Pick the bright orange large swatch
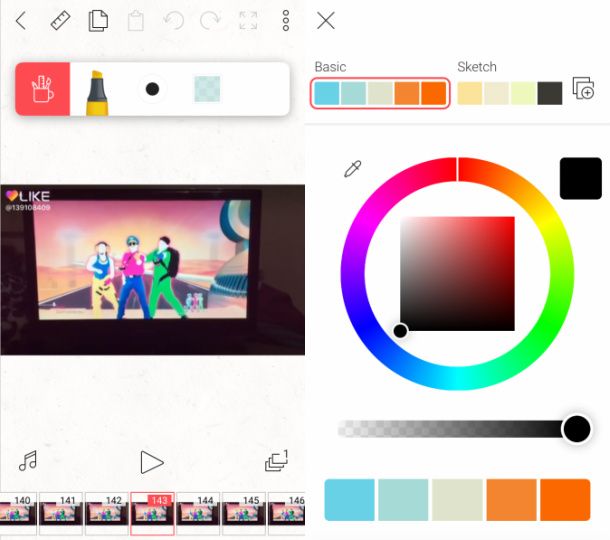The image size is (610, 540). click(x=565, y=500)
